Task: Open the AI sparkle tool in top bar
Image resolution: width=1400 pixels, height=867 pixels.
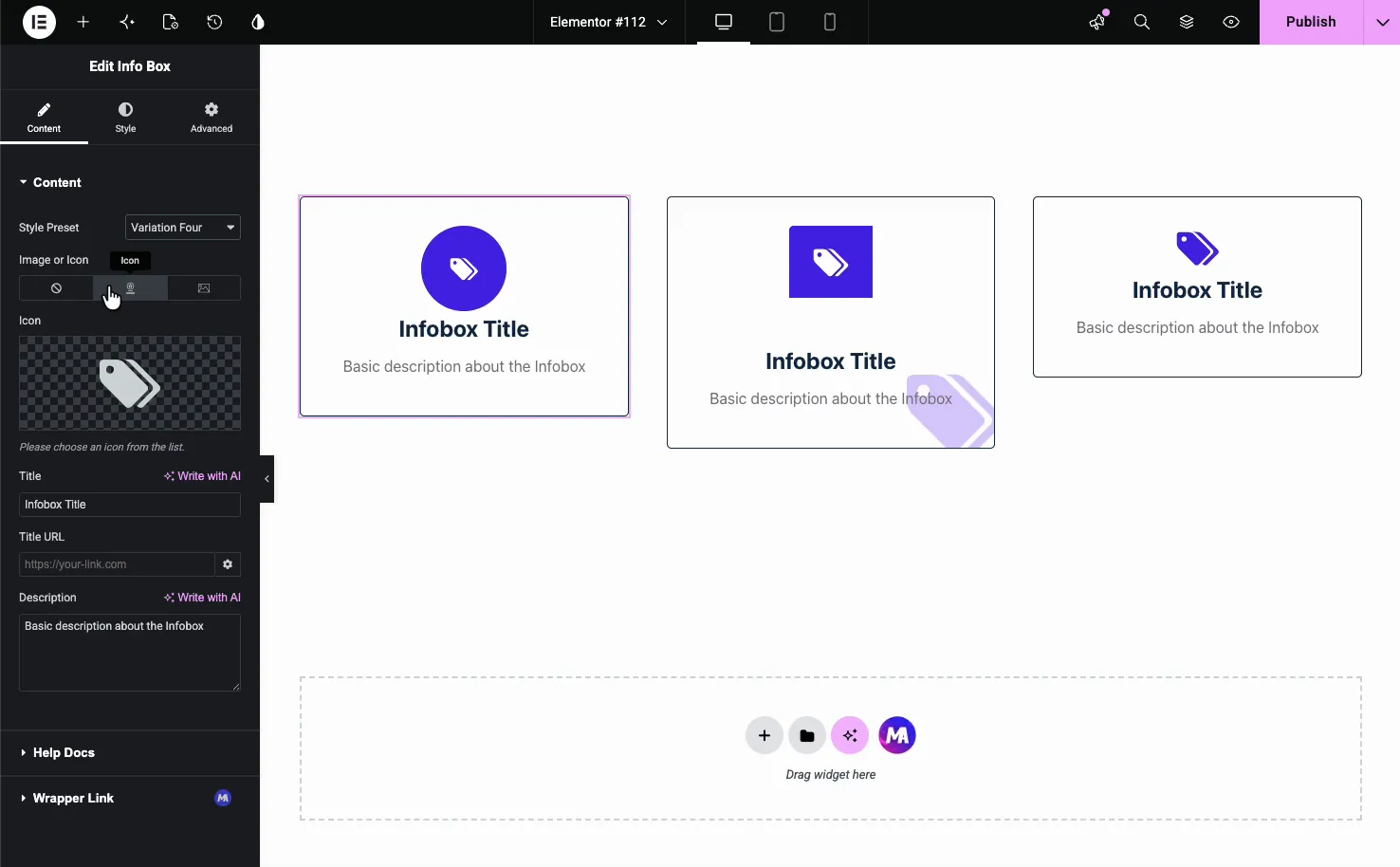Action: tap(127, 22)
